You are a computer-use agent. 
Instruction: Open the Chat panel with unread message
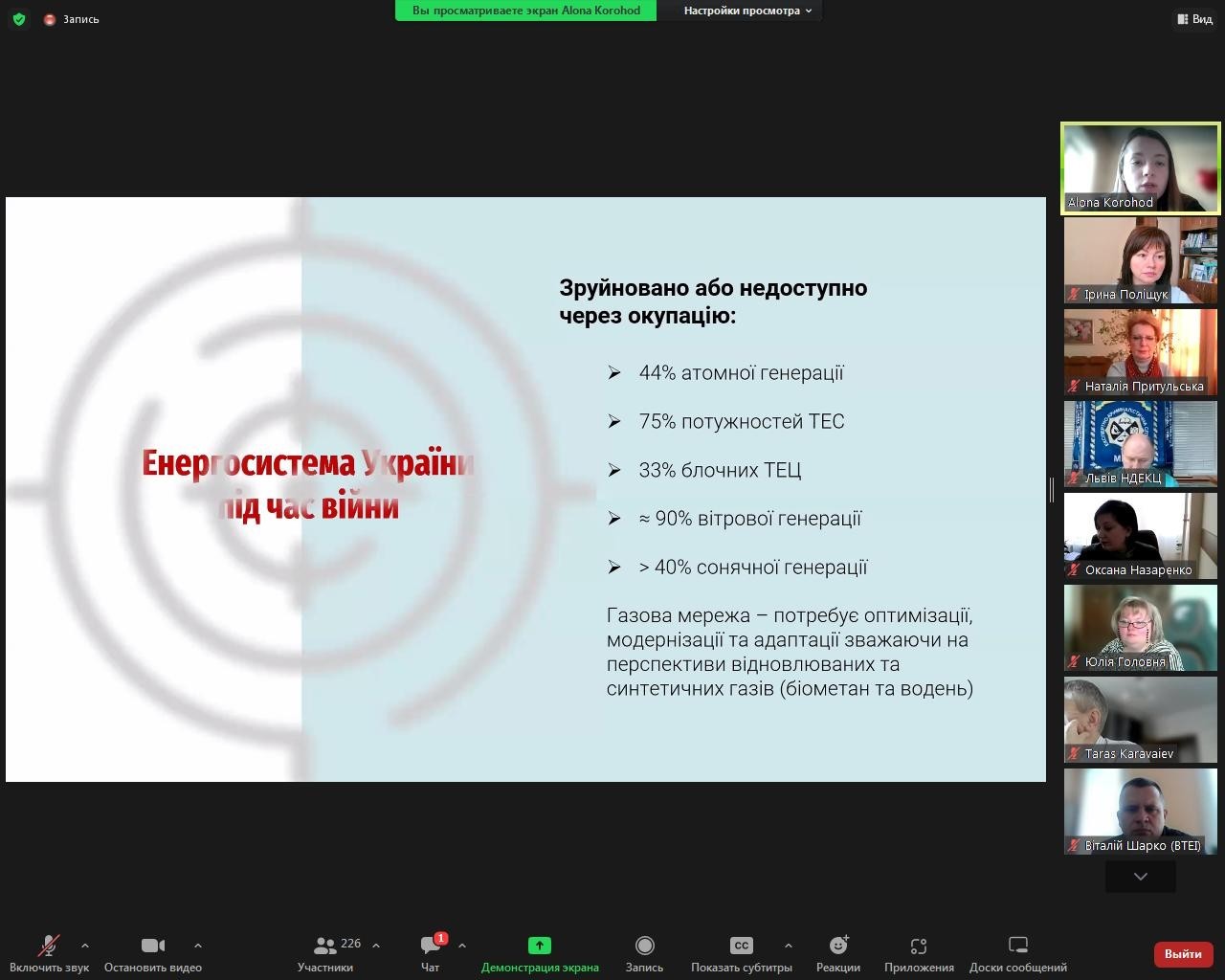431,946
